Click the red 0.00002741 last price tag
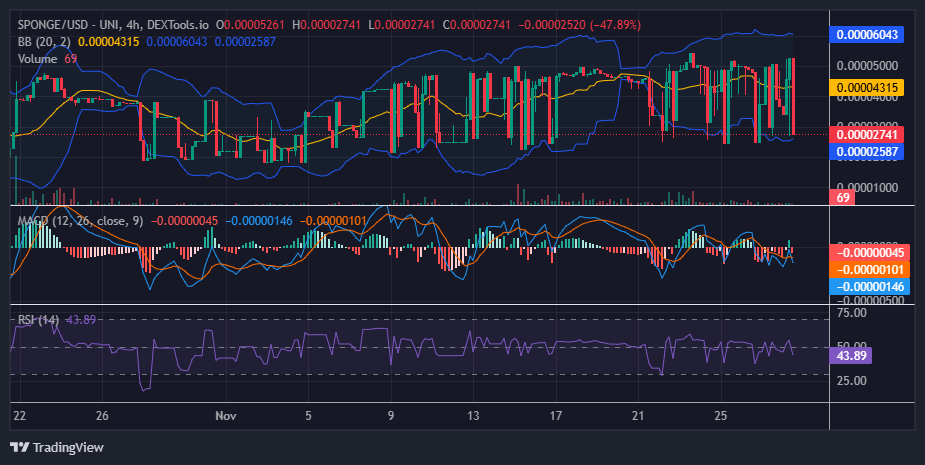The width and height of the screenshot is (925, 465). pyautogui.click(x=867, y=135)
